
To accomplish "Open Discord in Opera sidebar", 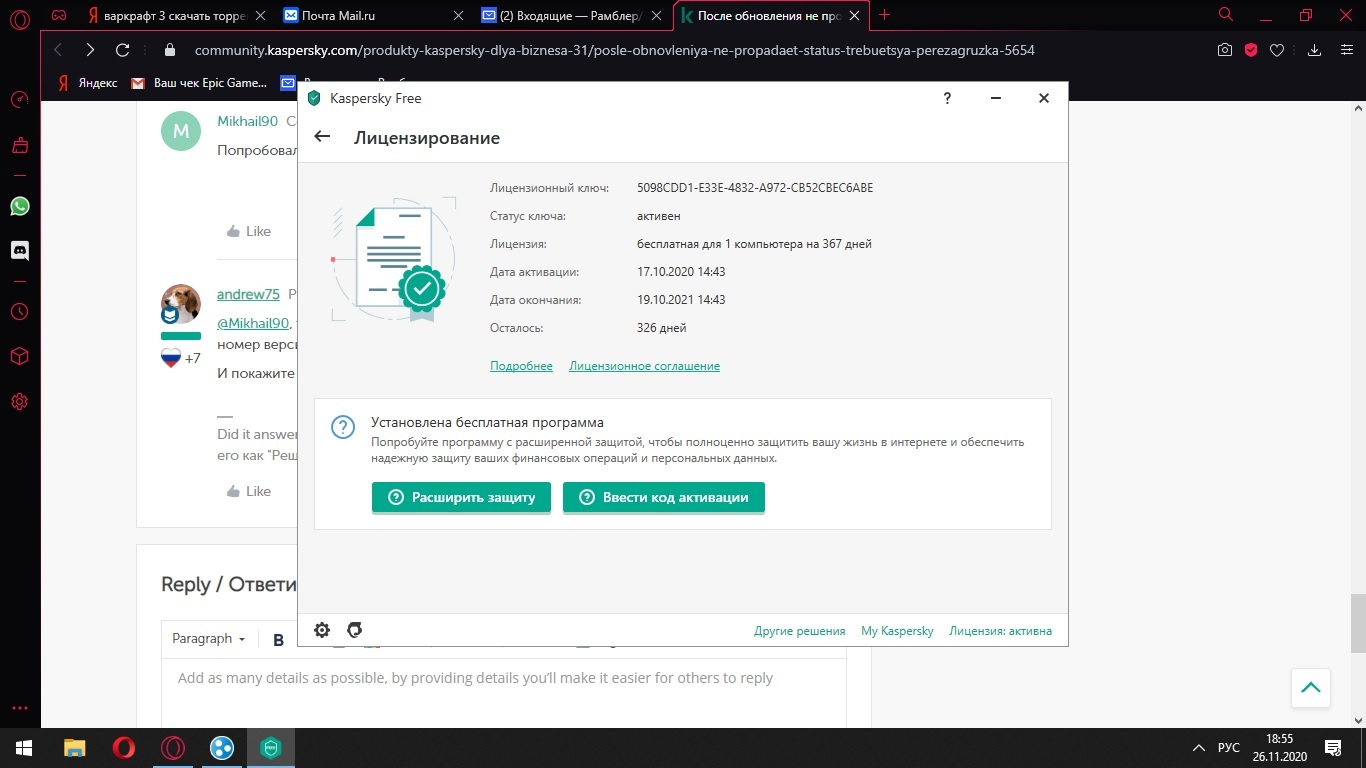I will [x=19, y=251].
